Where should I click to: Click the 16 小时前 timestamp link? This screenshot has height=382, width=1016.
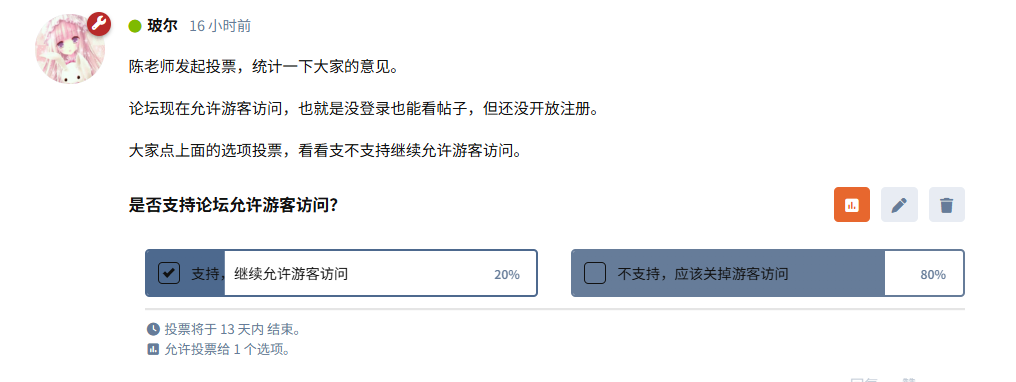click(220, 26)
